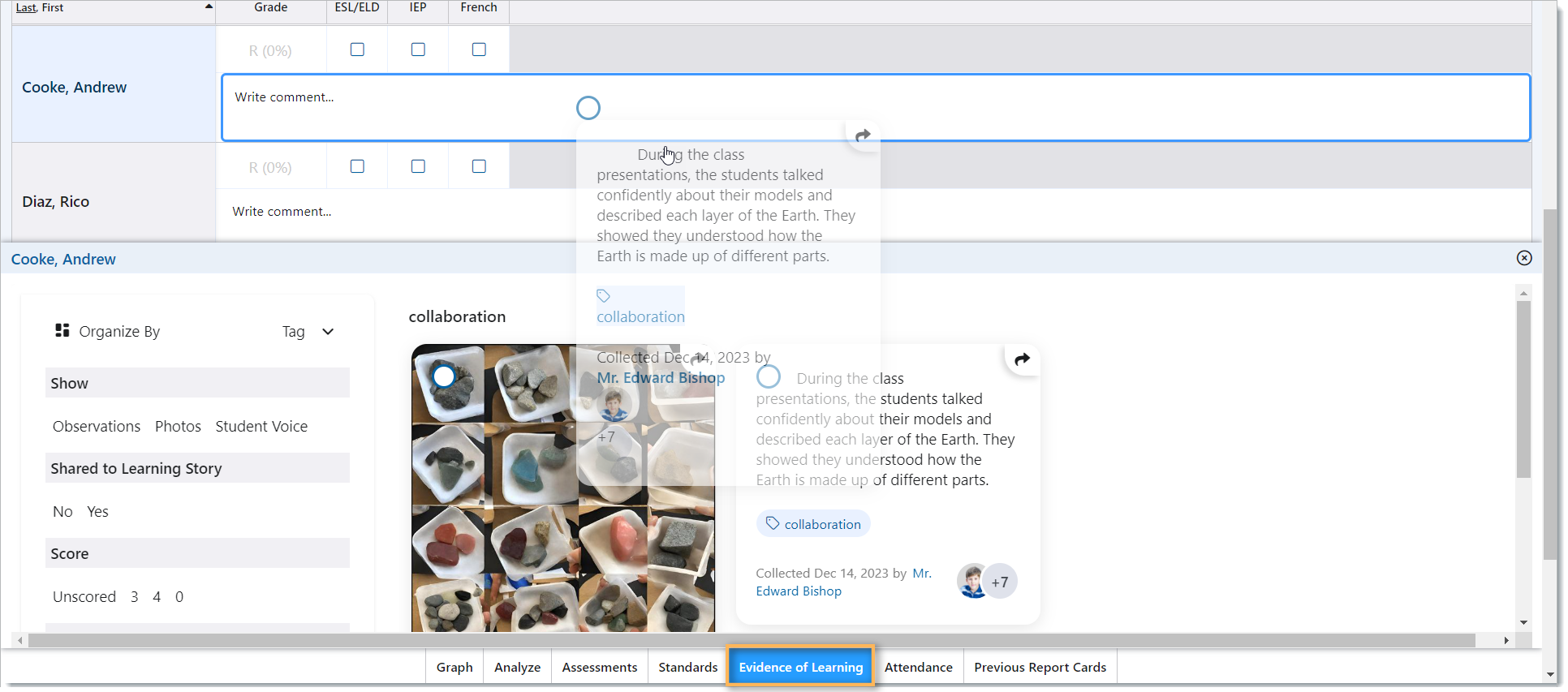Check the ESL/ELD box for Cooke, Andrew
Screen dimensions: 1568x692
tap(357, 49)
